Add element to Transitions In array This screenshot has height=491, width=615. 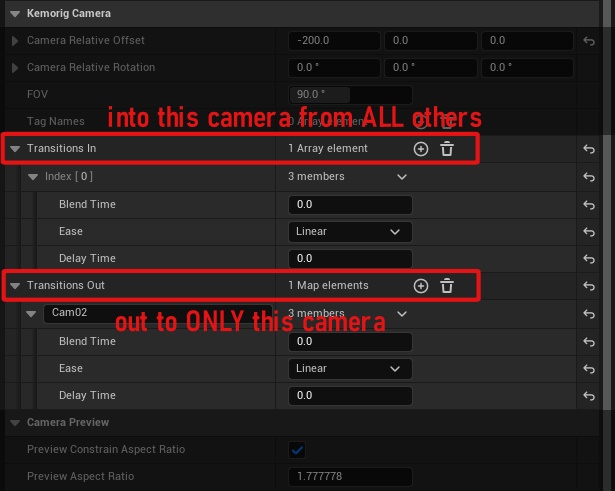pos(420,148)
